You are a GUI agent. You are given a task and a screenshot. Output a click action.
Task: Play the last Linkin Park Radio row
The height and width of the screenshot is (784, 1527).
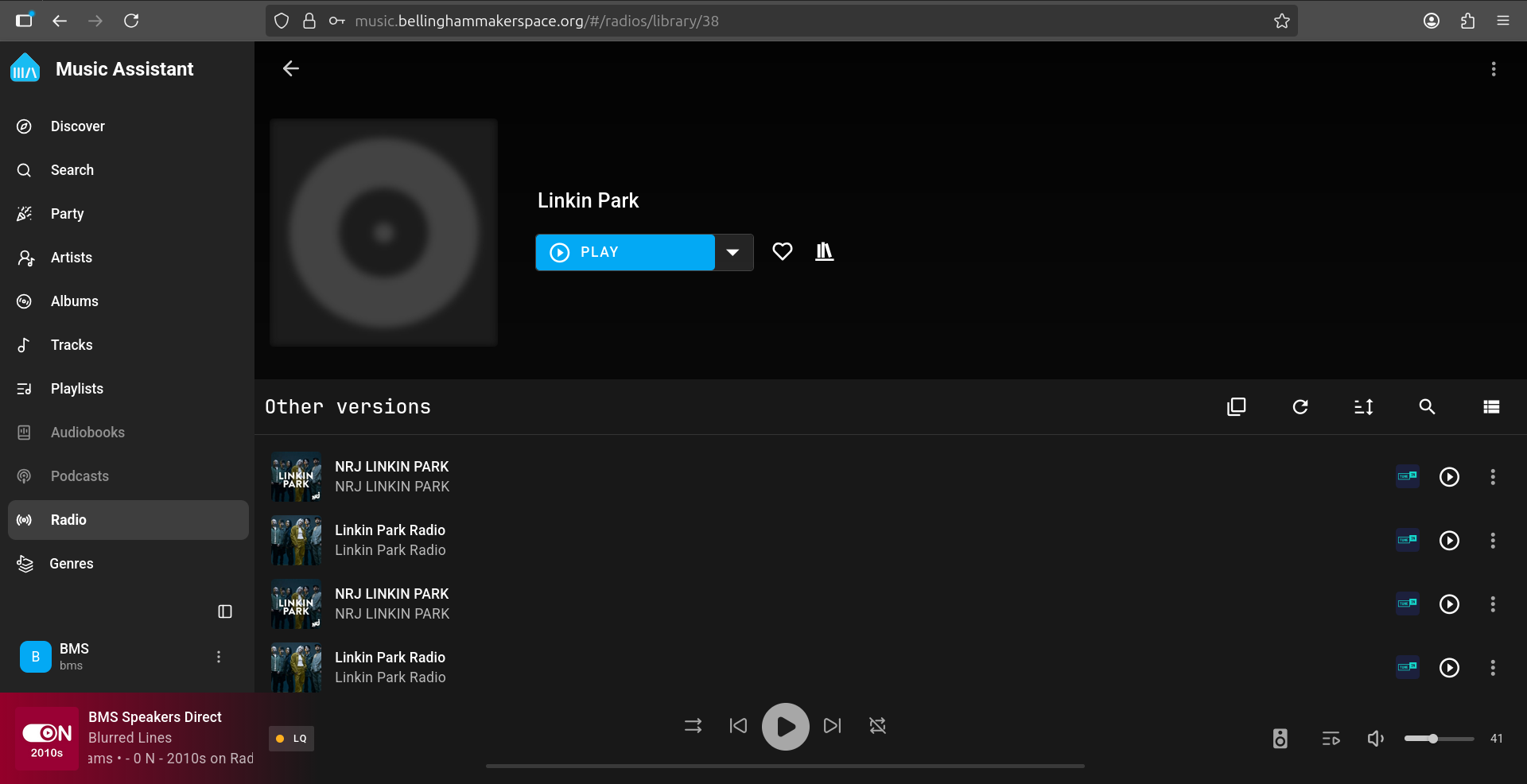tap(1450, 668)
